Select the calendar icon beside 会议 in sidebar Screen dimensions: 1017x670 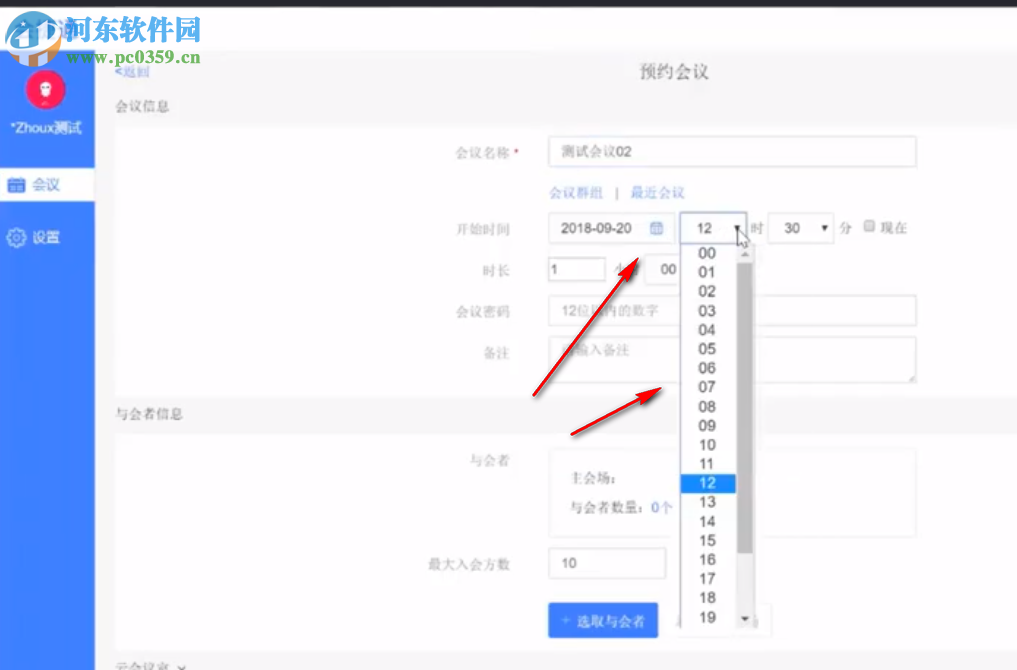17,184
